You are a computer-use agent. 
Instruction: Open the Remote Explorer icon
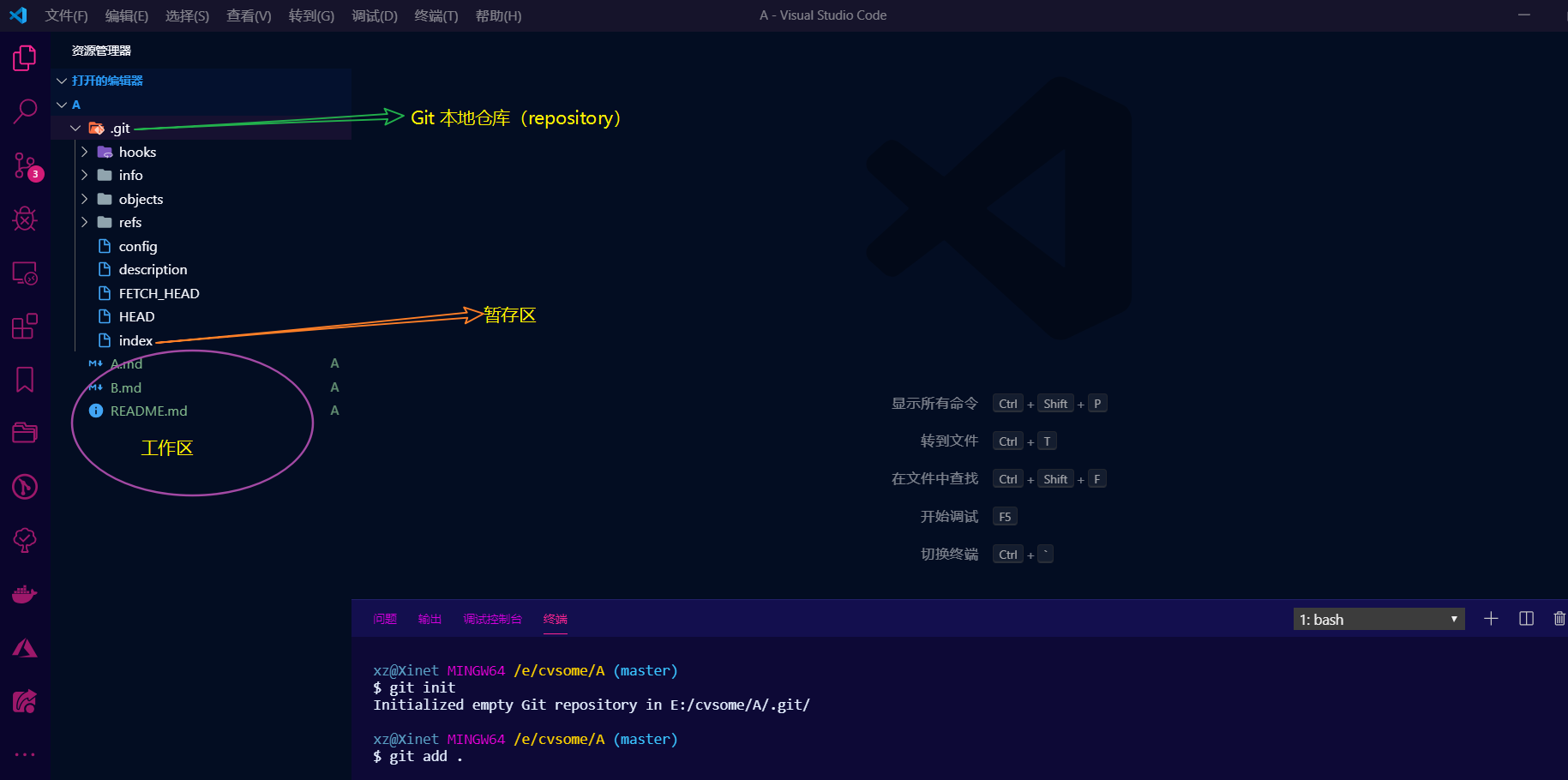[25, 273]
